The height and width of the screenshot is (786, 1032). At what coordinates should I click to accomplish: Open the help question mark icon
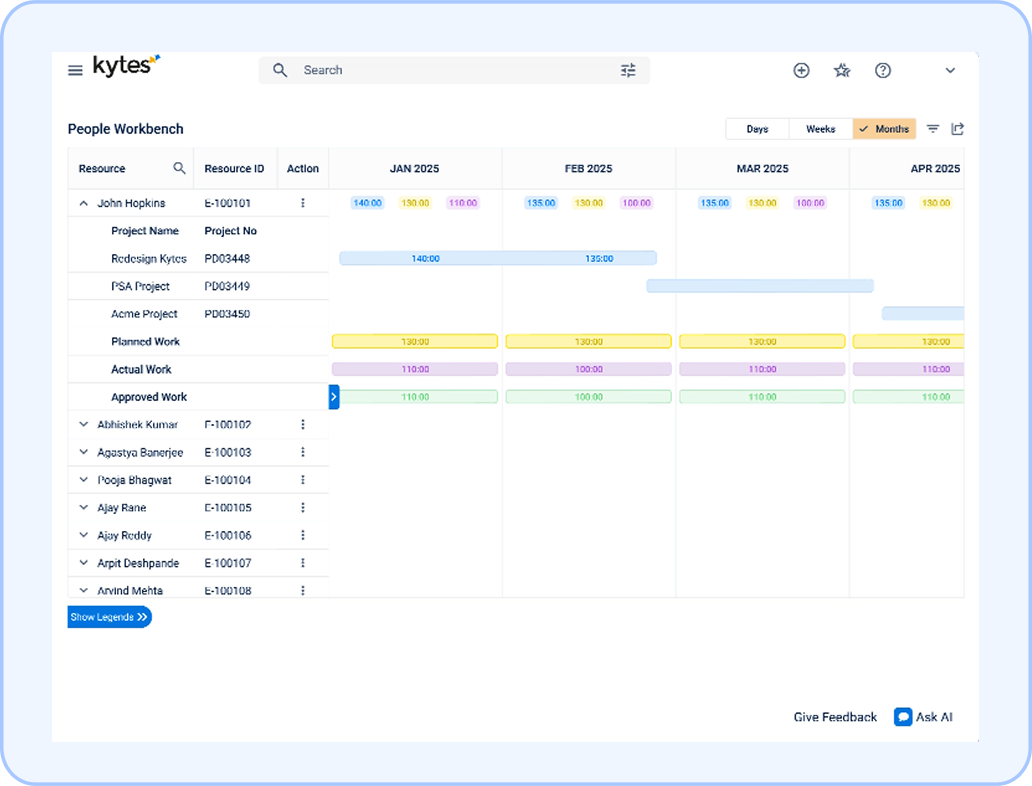883,70
